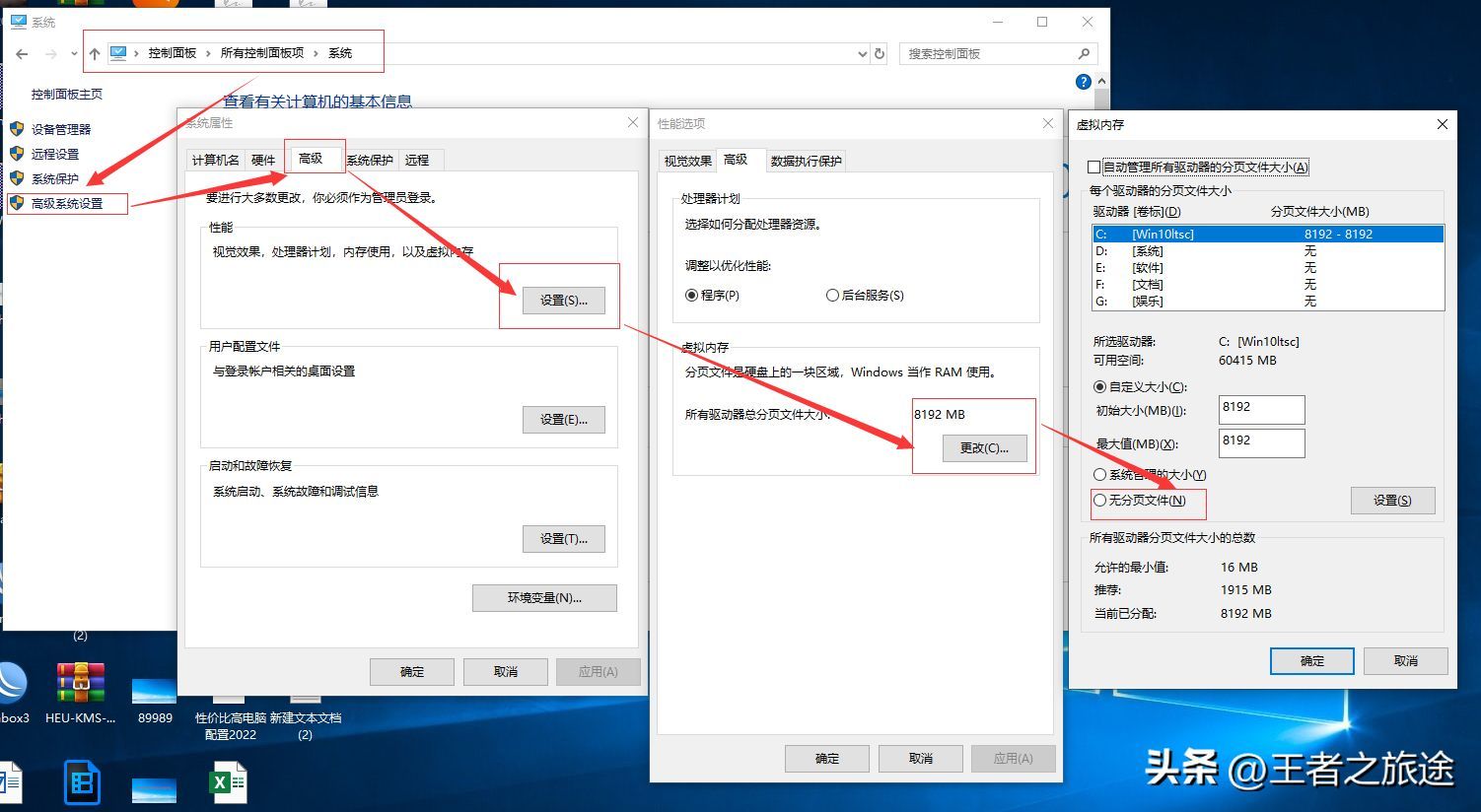Select drive C: [Win10ltsc] row

1268,234
